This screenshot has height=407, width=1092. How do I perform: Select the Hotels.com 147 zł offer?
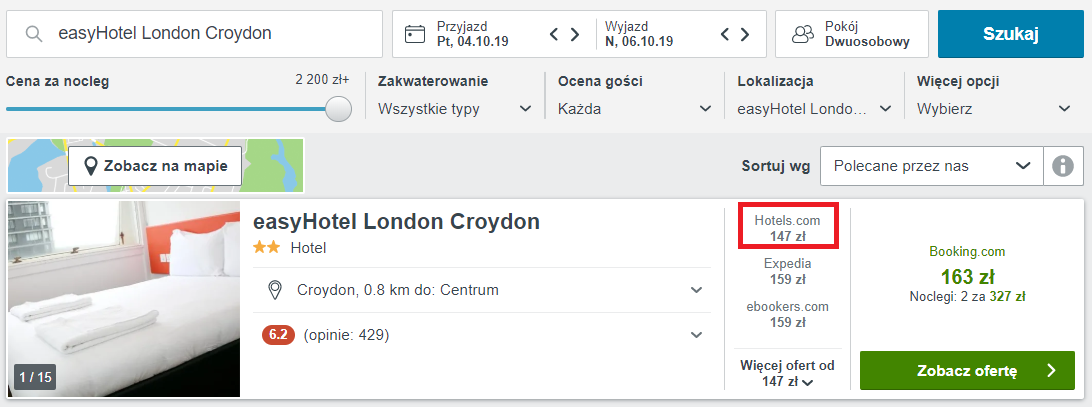(788, 227)
